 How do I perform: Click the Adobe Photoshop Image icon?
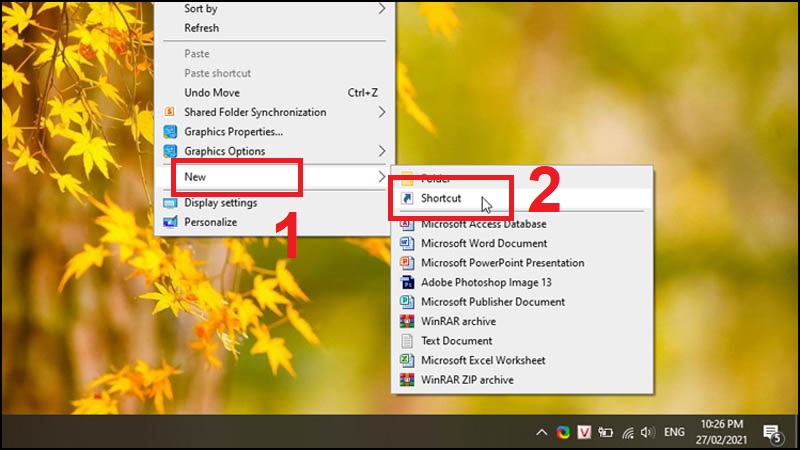click(x=407, y=282)
